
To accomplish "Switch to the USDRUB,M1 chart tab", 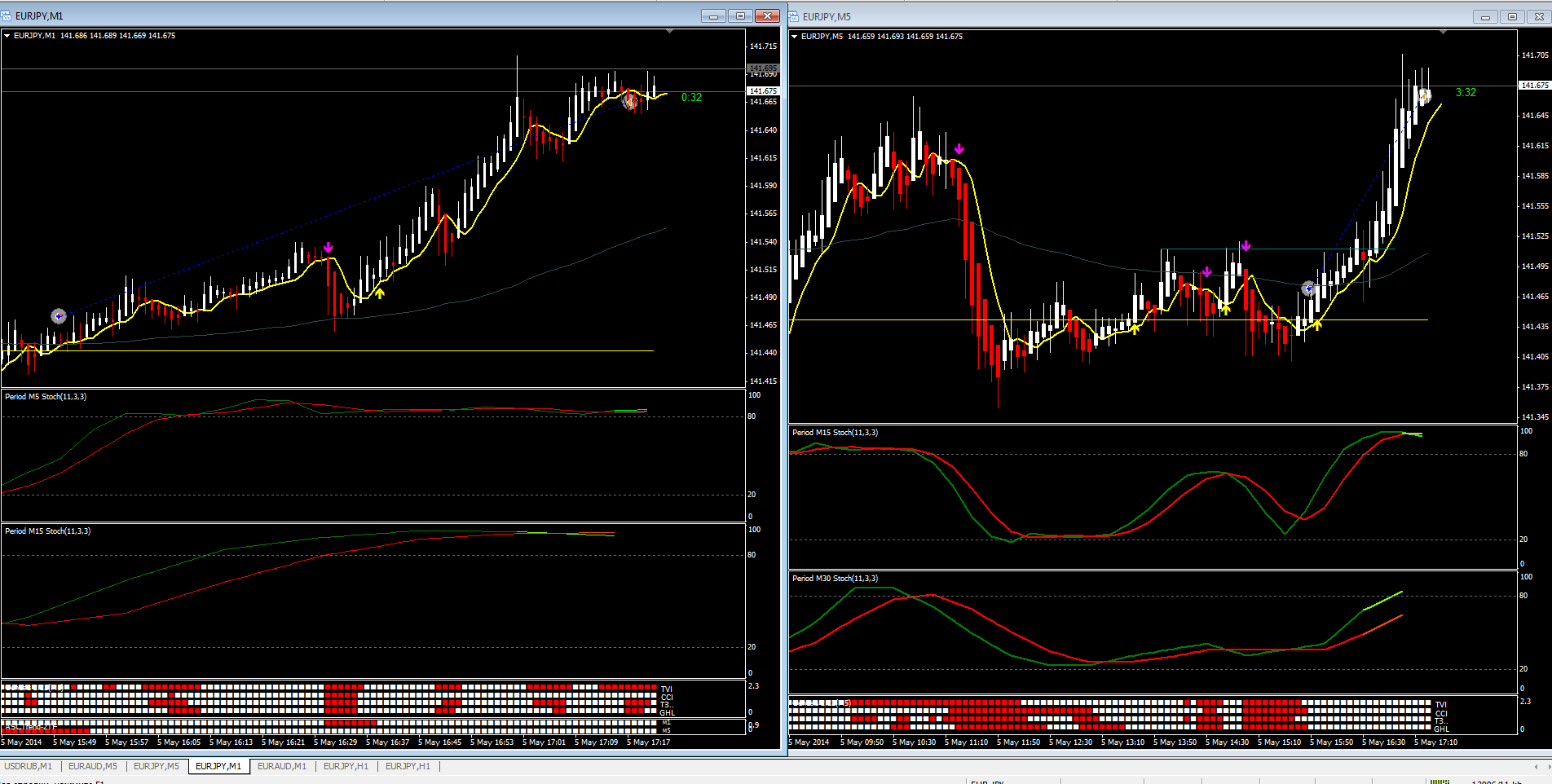I will tap(29, 766).
